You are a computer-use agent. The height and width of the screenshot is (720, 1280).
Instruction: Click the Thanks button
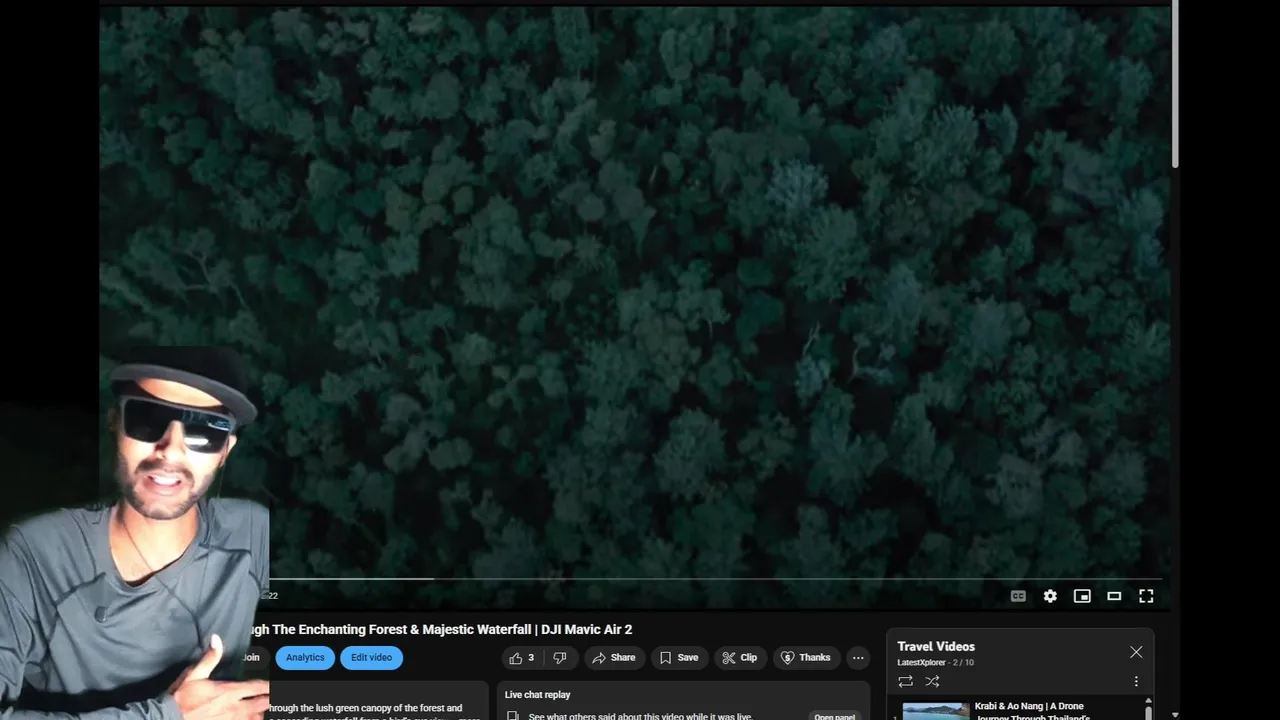(x=805, y=658)
